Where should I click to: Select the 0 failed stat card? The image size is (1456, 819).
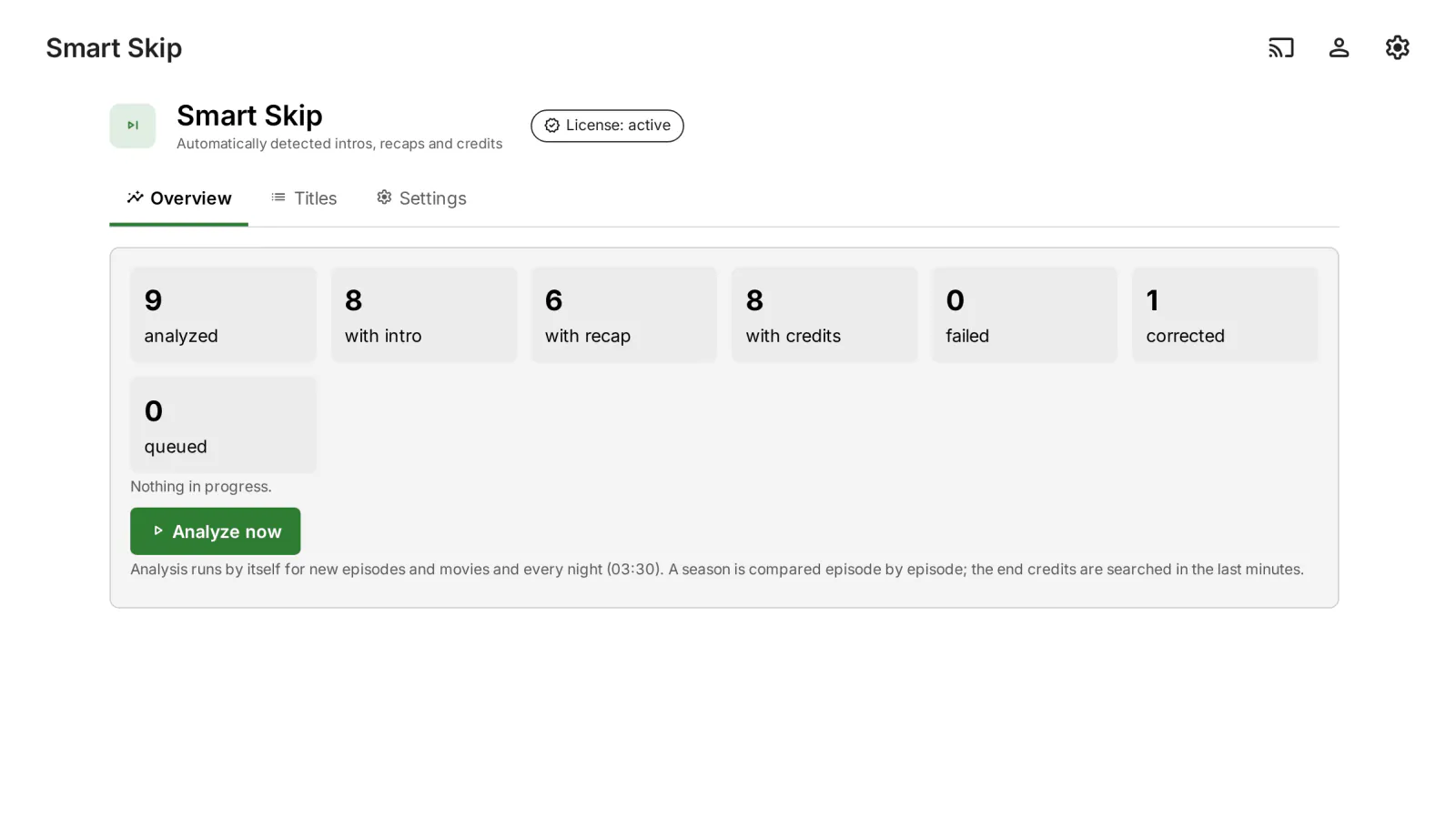1025,315
